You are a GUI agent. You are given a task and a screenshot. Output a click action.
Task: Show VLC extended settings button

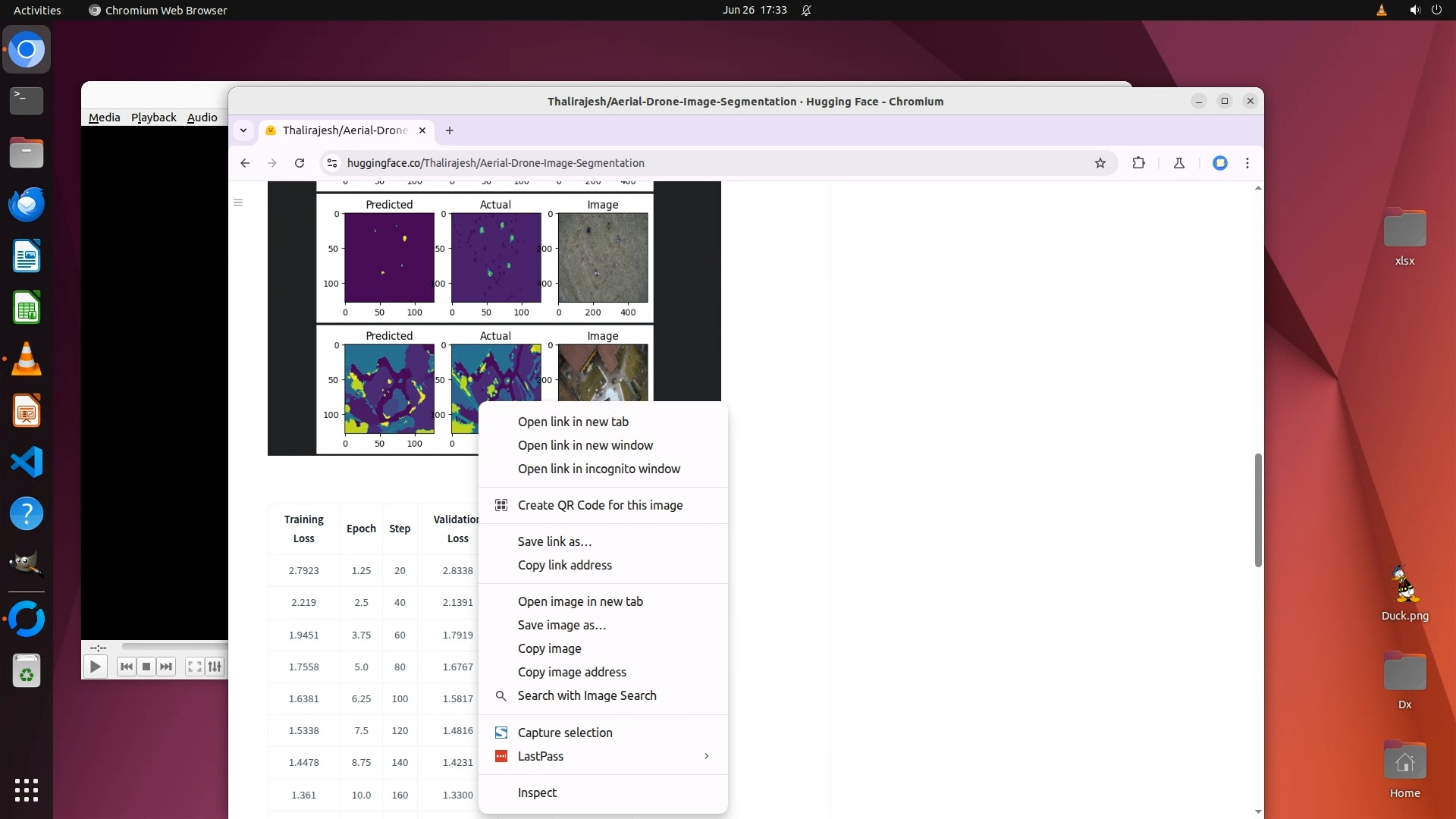(215, 667)
